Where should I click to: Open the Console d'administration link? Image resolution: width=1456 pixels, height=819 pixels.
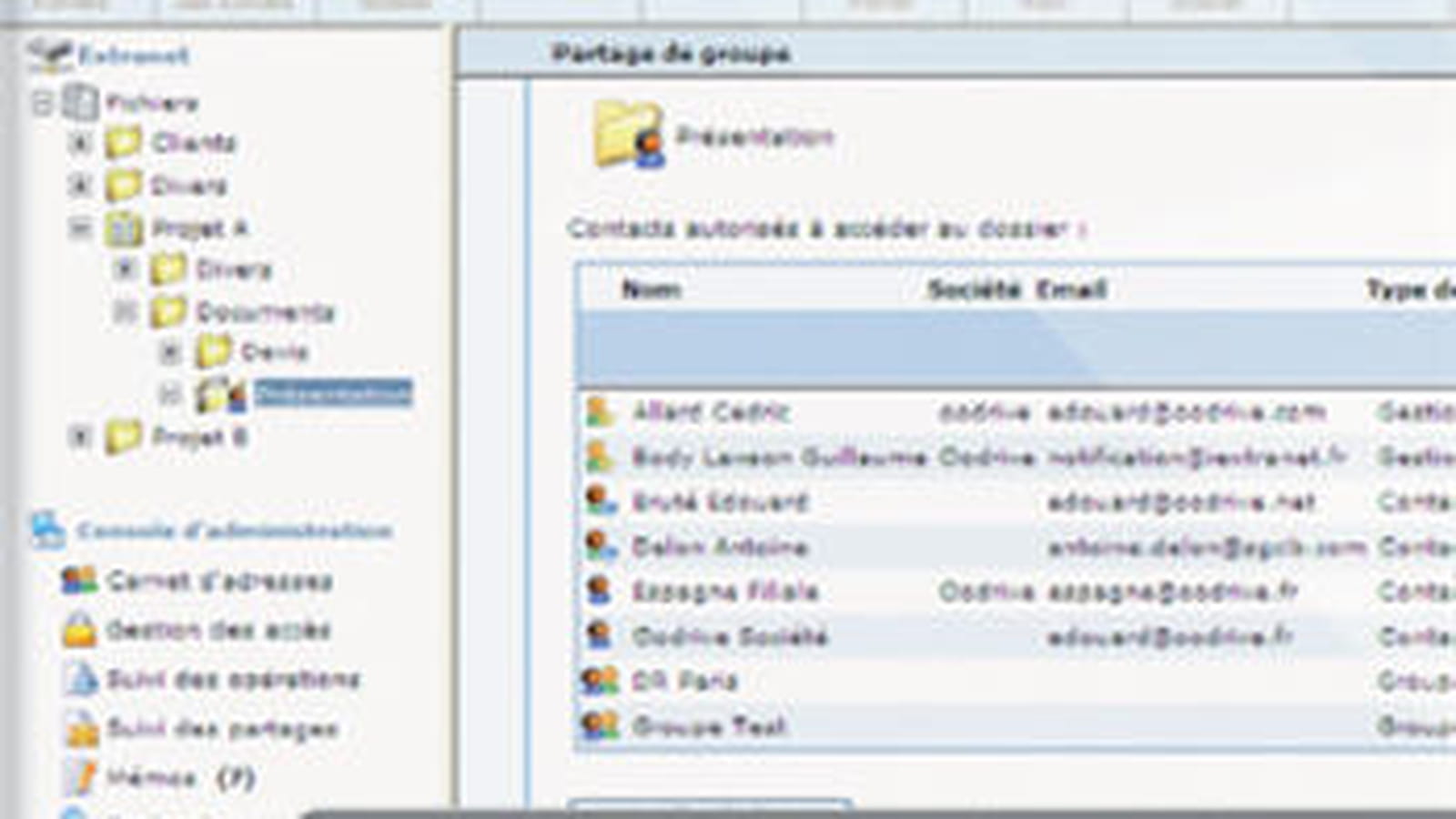[x=234, y=531]
